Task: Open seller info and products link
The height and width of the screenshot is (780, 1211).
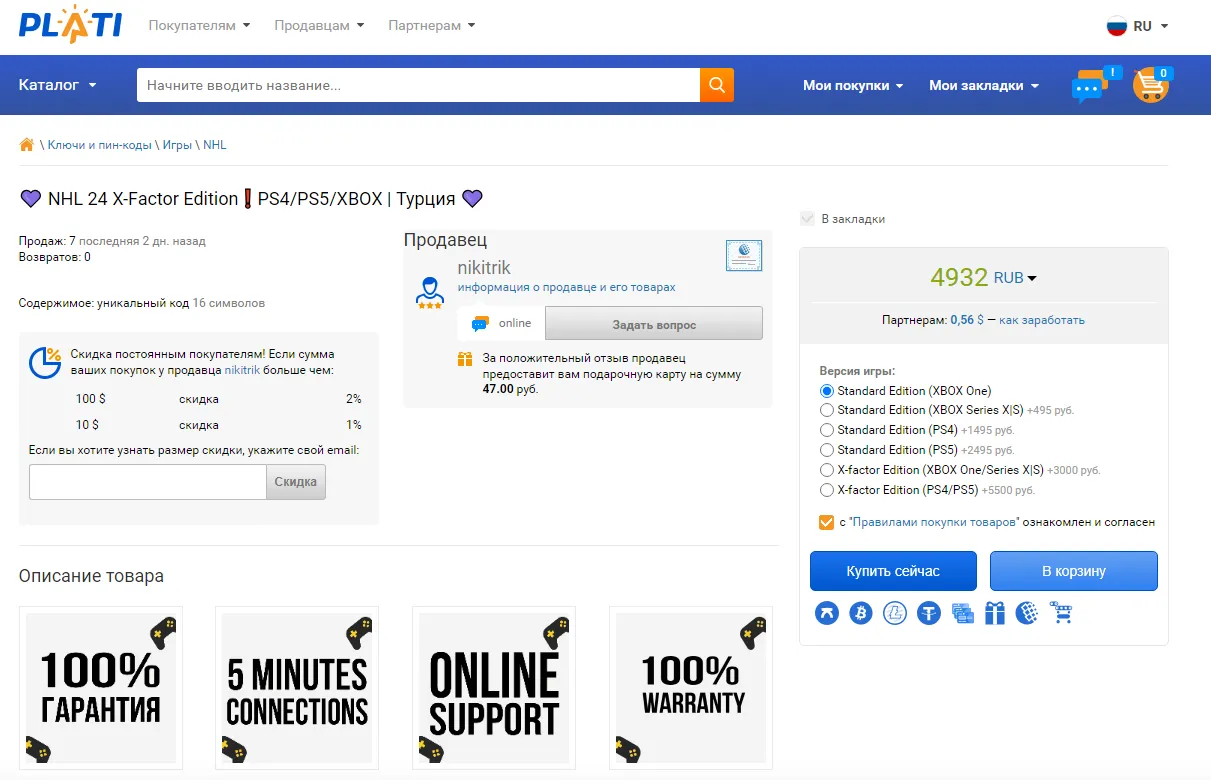Action: 566,287
